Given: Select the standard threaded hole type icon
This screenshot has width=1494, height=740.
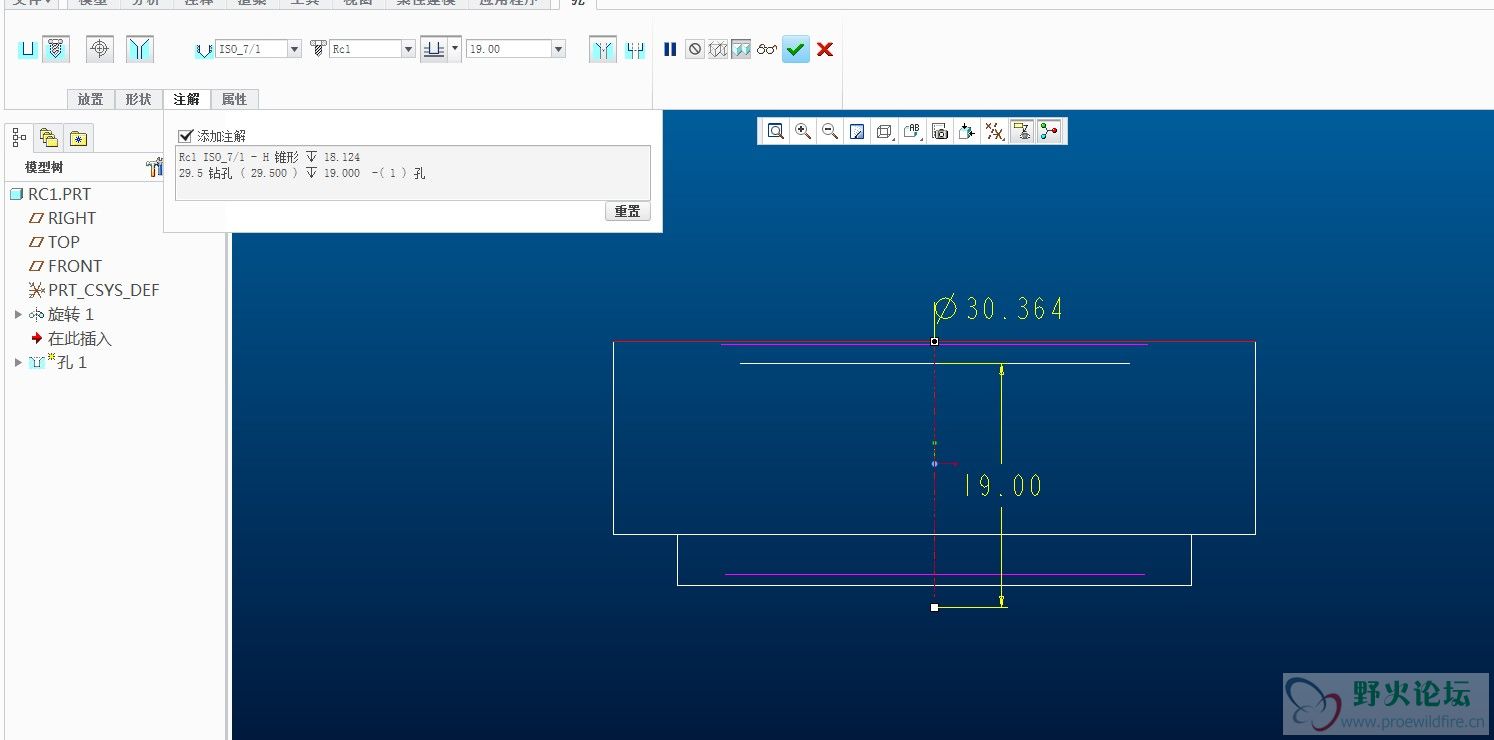Looking at the screenshot, I should [56, 49].
